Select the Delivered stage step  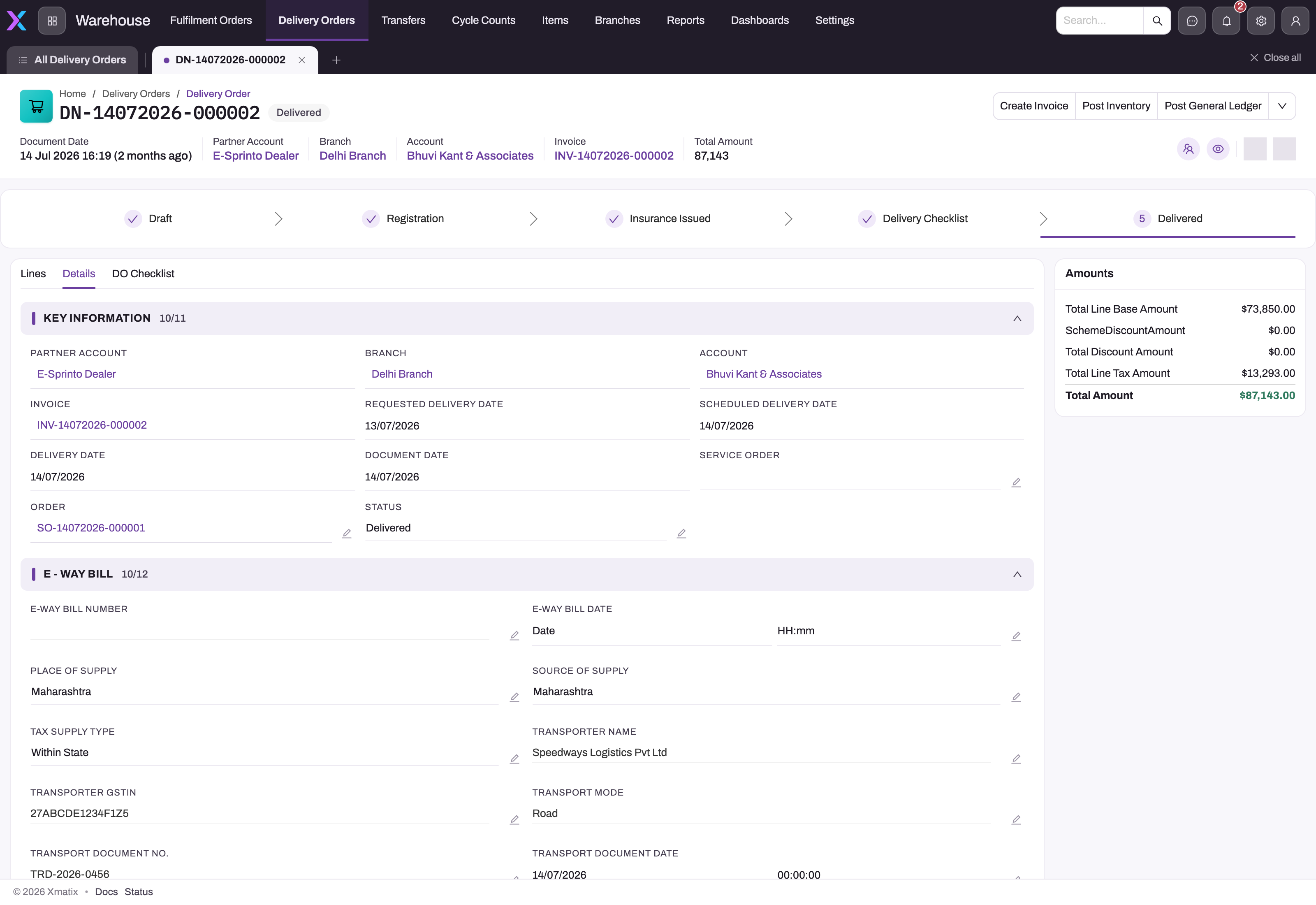(x=1168, y=219)
